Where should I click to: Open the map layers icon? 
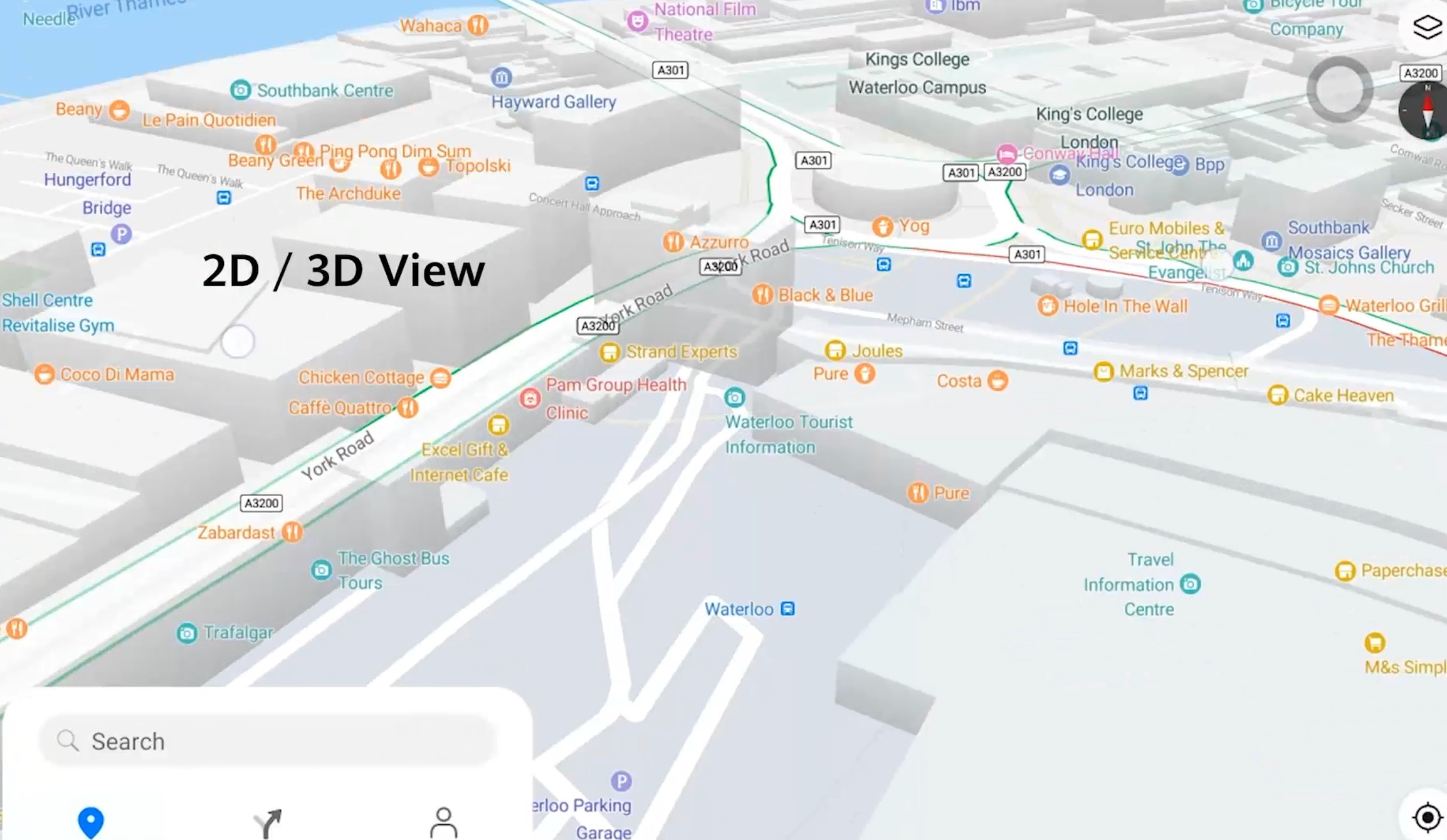pyautogui.click(x=1427, y=27)
